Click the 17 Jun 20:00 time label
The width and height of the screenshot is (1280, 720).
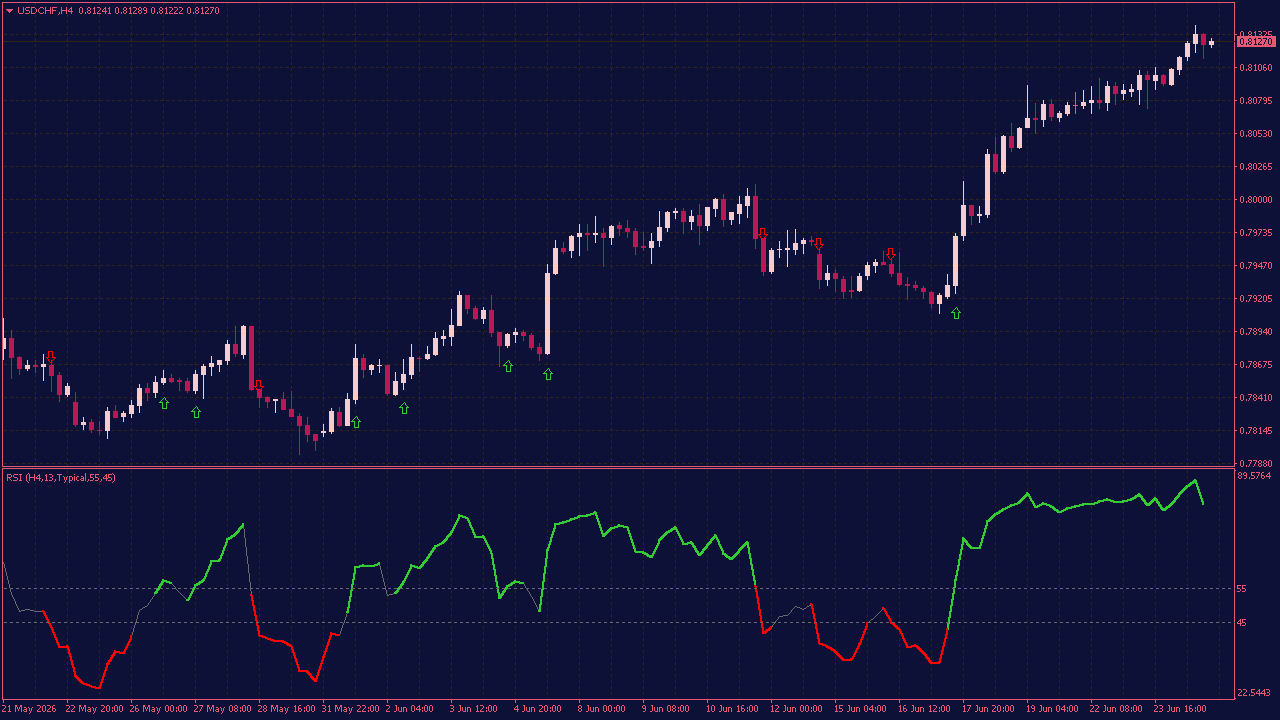[988, 709]
